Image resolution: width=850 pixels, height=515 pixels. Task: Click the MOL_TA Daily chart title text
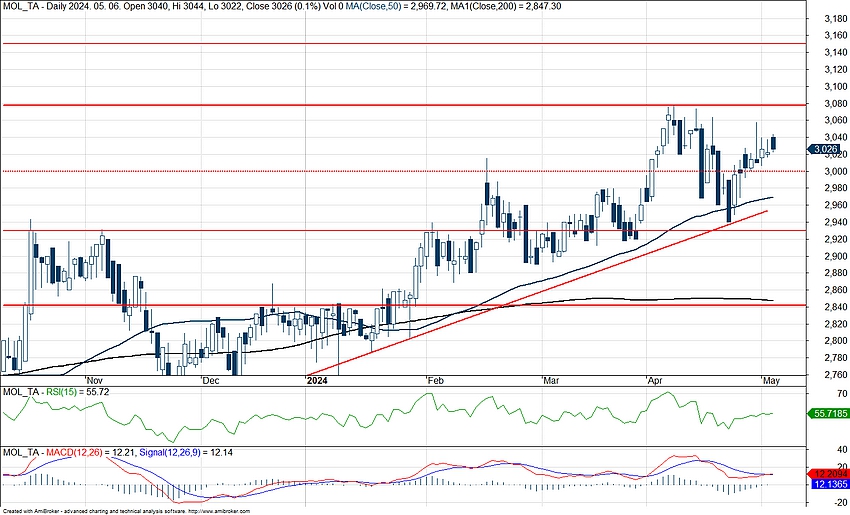171,7
